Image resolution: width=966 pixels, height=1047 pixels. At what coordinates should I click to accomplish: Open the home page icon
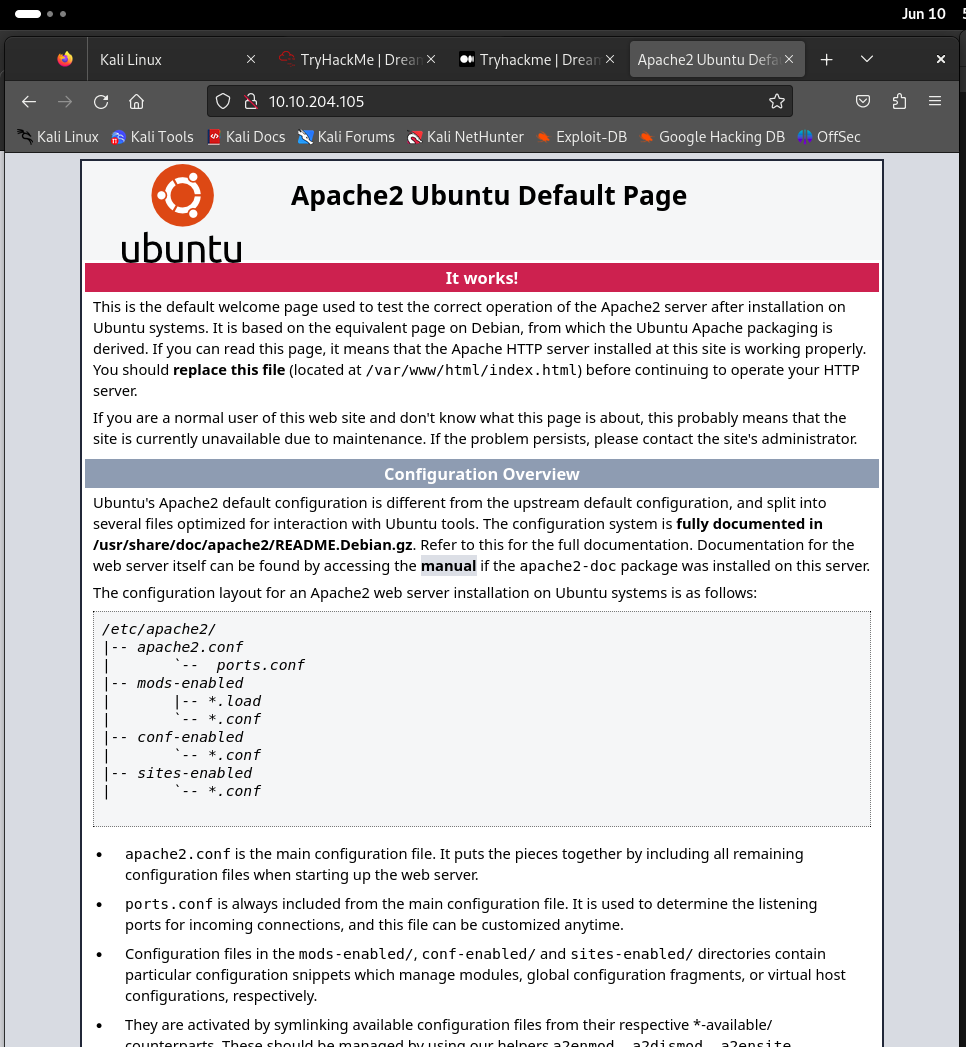[x=136, y=101]
